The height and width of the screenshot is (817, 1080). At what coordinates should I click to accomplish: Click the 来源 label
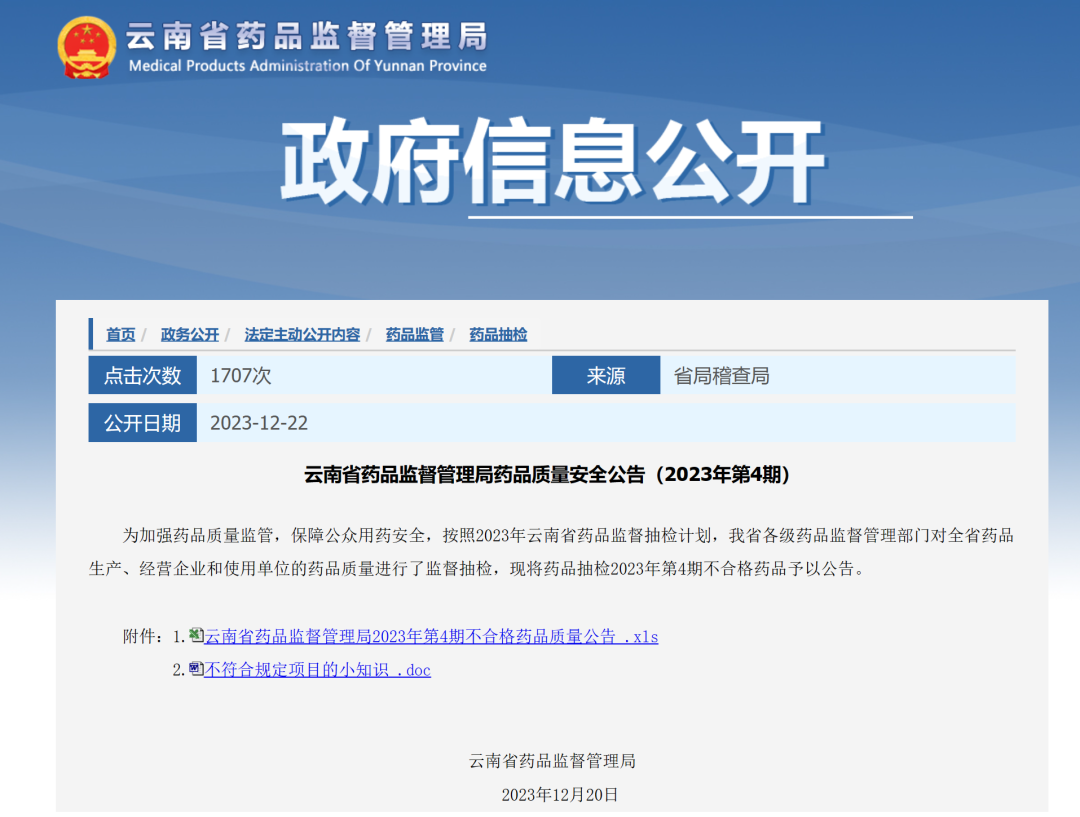606,375
